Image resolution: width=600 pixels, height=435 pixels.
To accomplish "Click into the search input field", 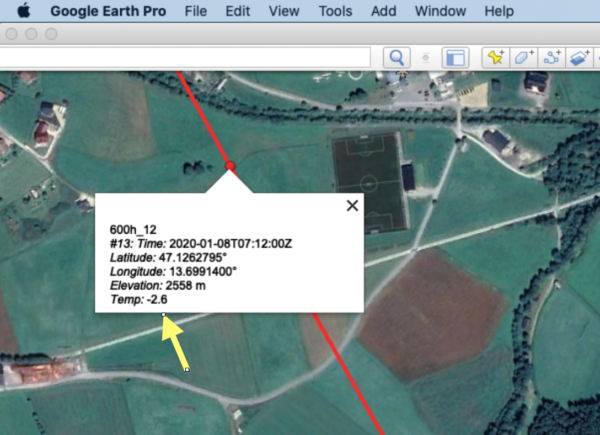I will [185, 57].
